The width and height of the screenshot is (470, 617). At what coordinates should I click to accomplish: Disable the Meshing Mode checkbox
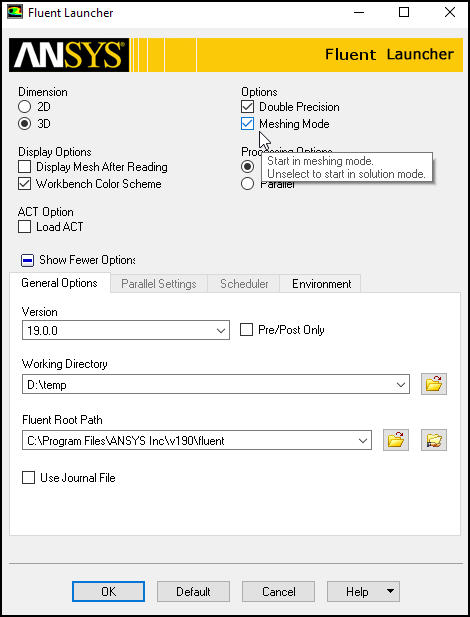(247, 124)
